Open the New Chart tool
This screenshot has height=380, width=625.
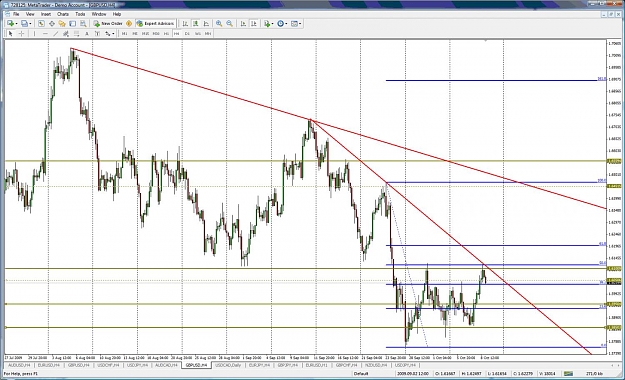pos(10,24)
